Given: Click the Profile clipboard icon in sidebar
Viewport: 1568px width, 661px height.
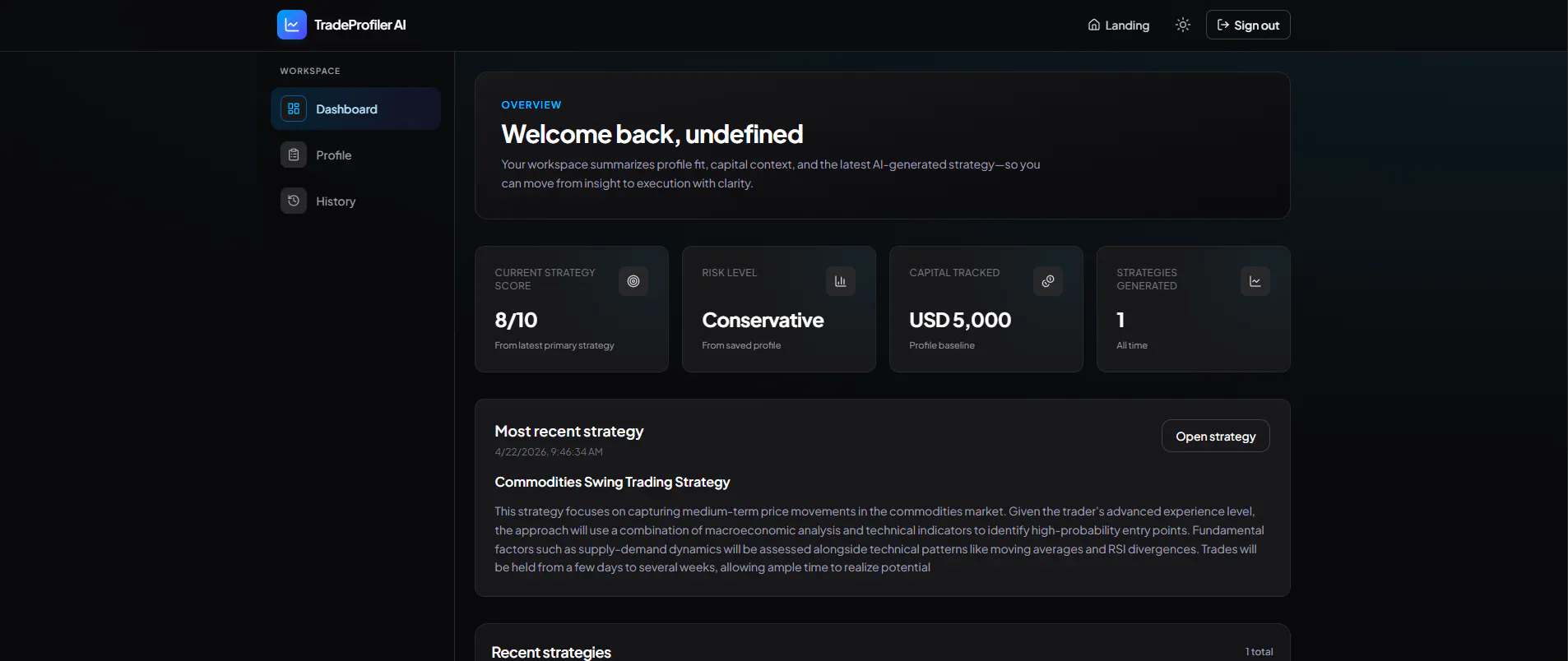Looking at the screenshot, I should (x=294, y=155).
